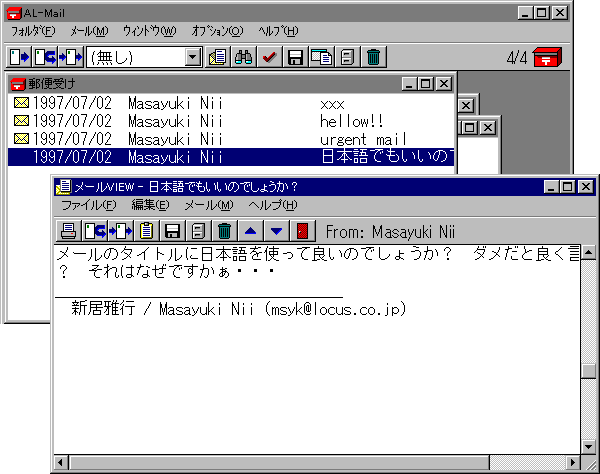Select the 'urgent mail' message row
The image size is (600, 474).
pos(230,139)
